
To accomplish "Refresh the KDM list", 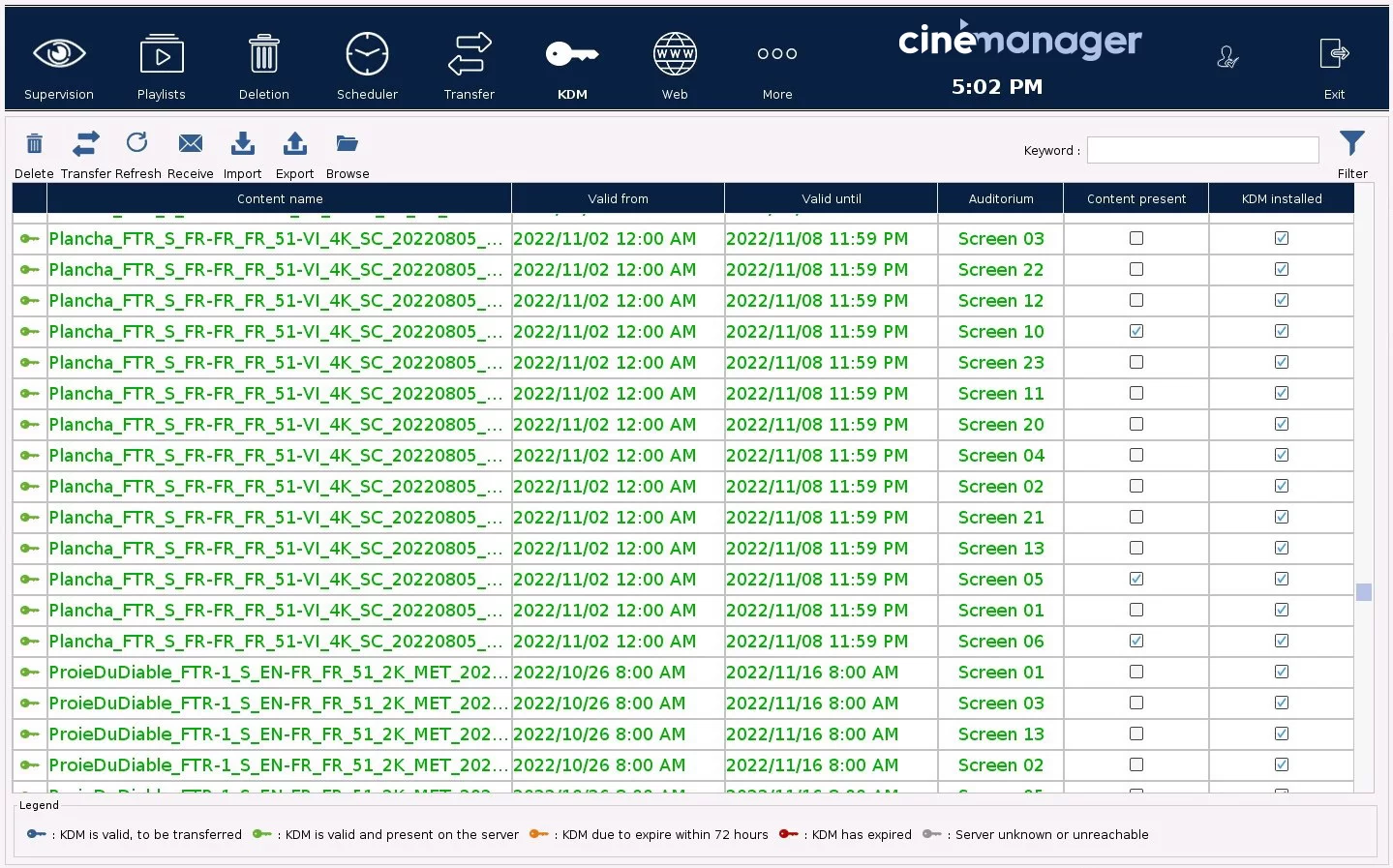I will (137, 145).
